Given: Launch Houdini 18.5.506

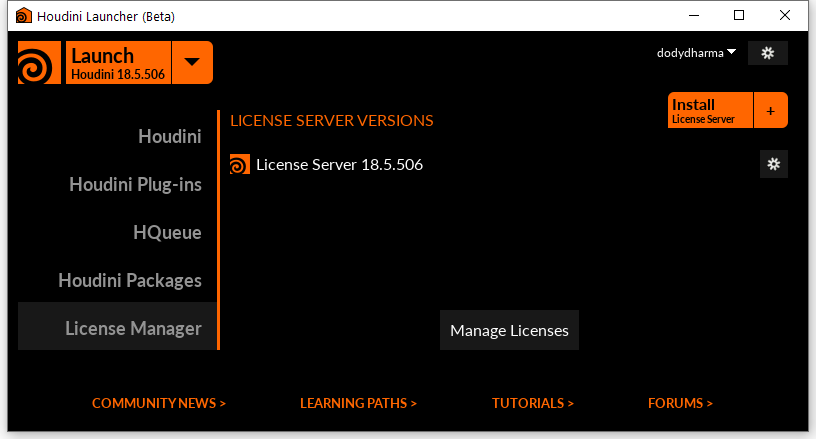Looking at the screenshot, I should point(118,63).
